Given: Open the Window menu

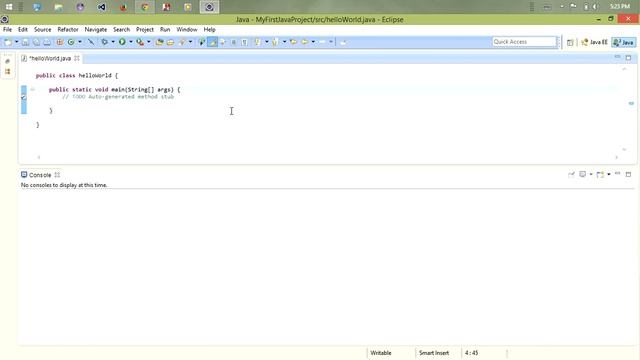Looking at the screenshot, I should (187, 29).
